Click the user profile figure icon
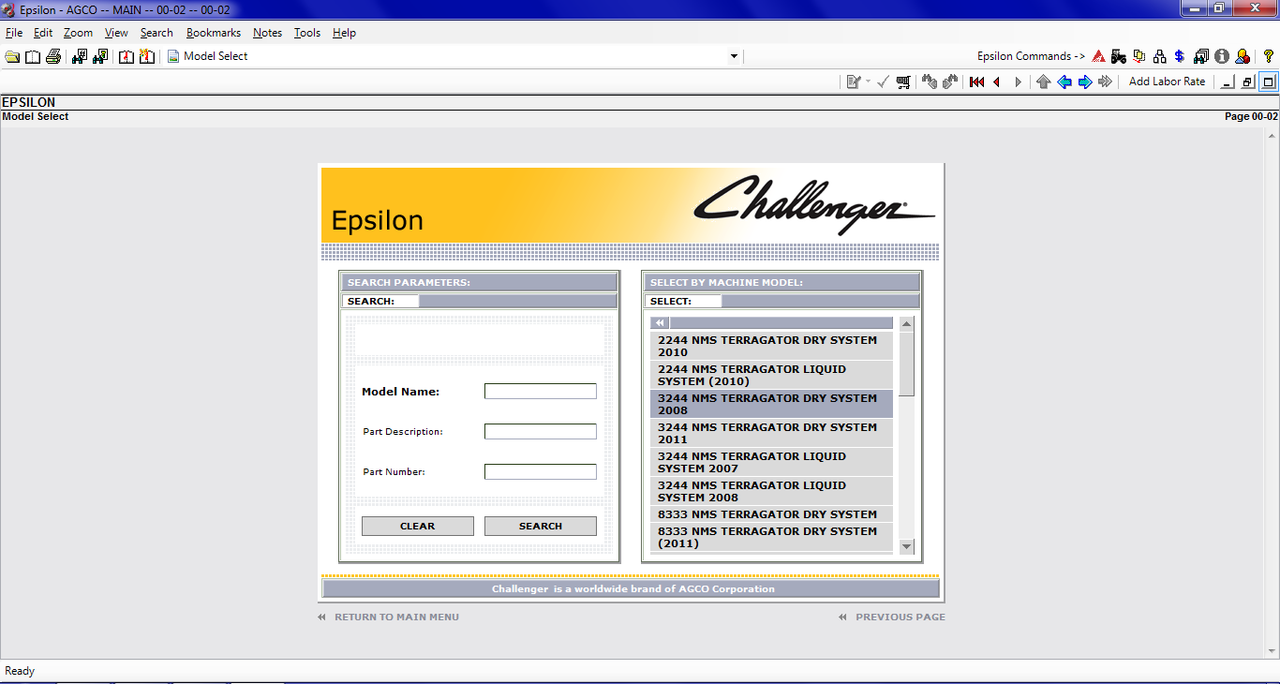This screenshot has height=684, width=1280. click(1242, 57)
